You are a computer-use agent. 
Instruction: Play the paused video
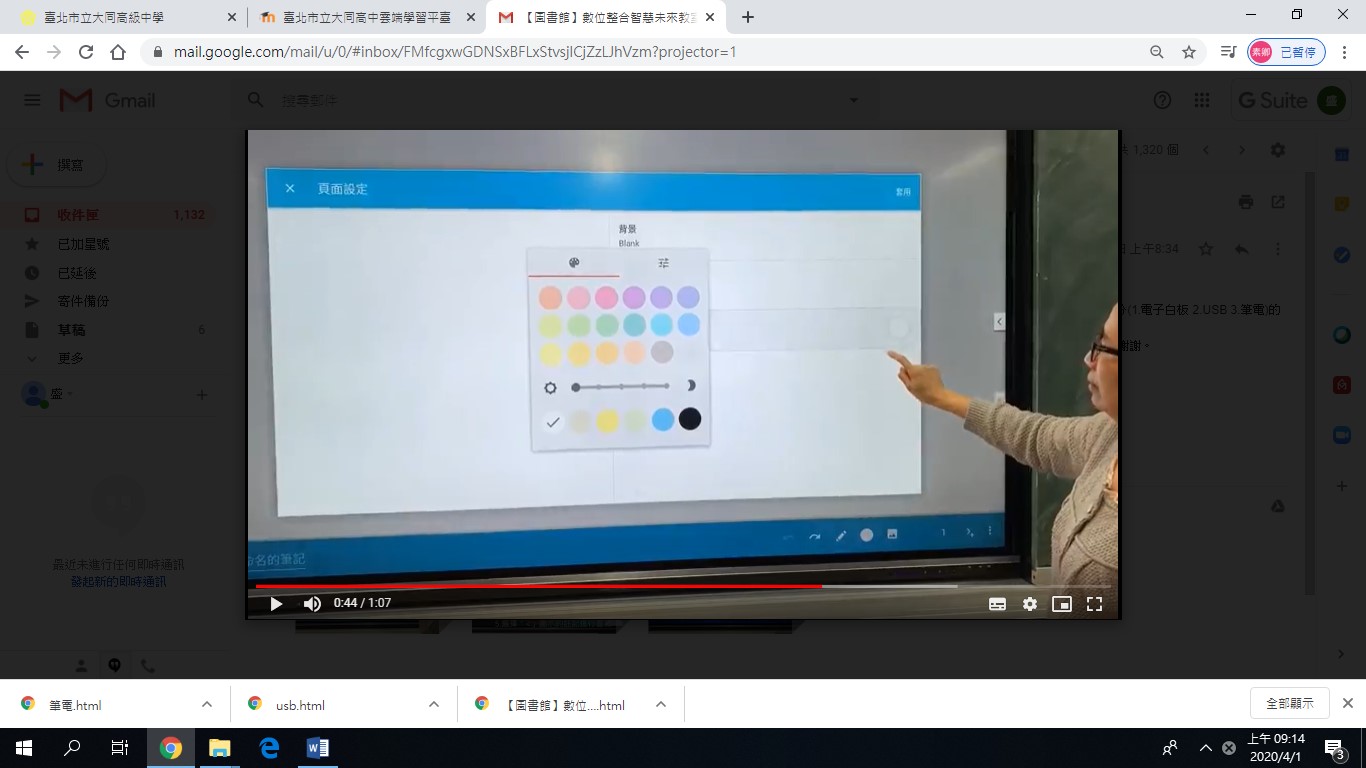point(277,604)
